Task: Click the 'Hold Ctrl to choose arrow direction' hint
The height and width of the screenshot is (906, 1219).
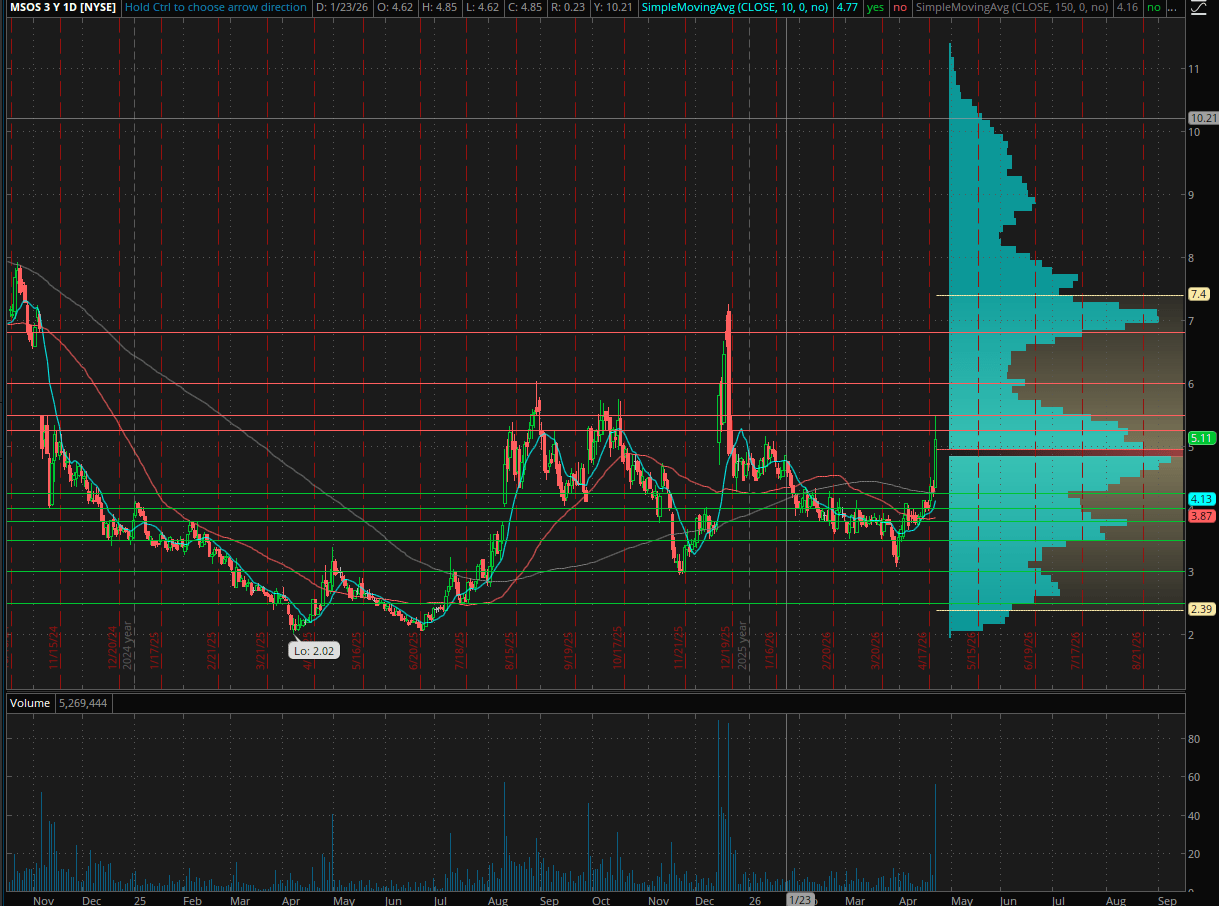Action: click(217, 7)
